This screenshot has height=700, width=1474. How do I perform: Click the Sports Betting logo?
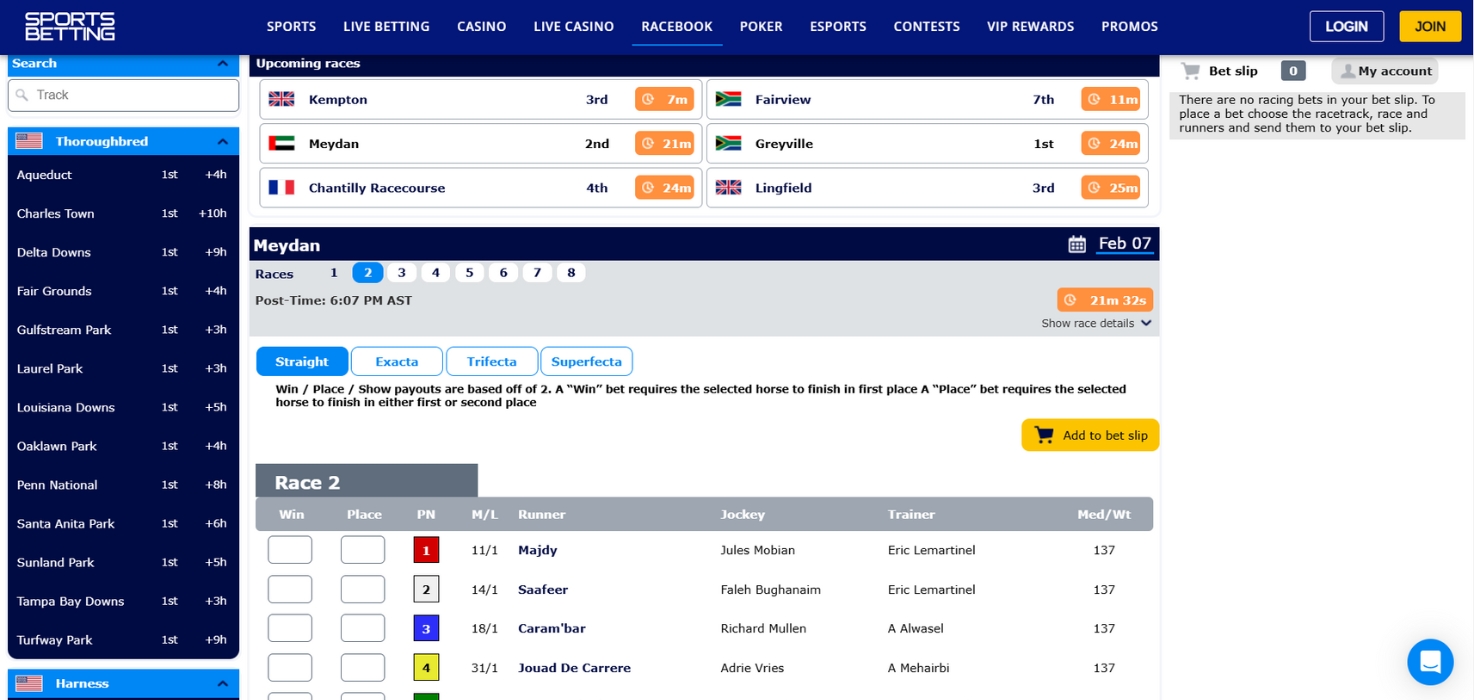70,26
